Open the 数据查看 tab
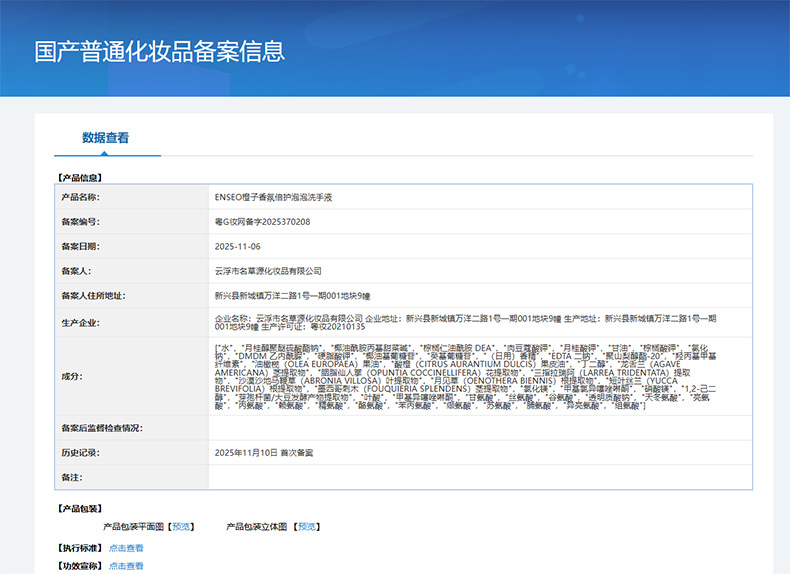Image resolution: width=790 pixels, height=574 pixels. tap(105, 138)
